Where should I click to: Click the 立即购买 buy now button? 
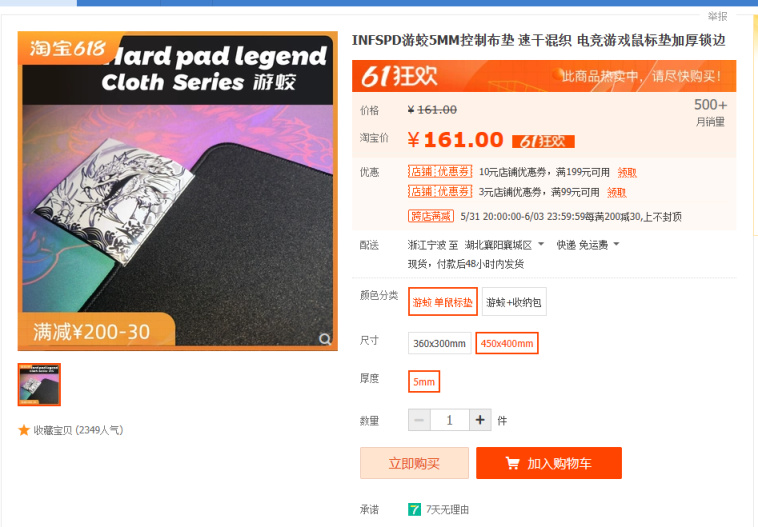414,463
